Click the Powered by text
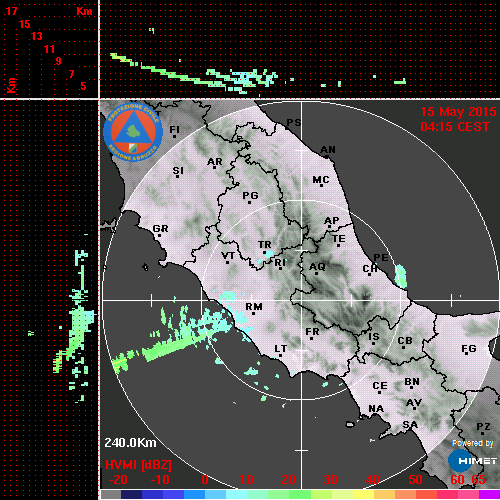Screen dimensions: 500x500 473,443
